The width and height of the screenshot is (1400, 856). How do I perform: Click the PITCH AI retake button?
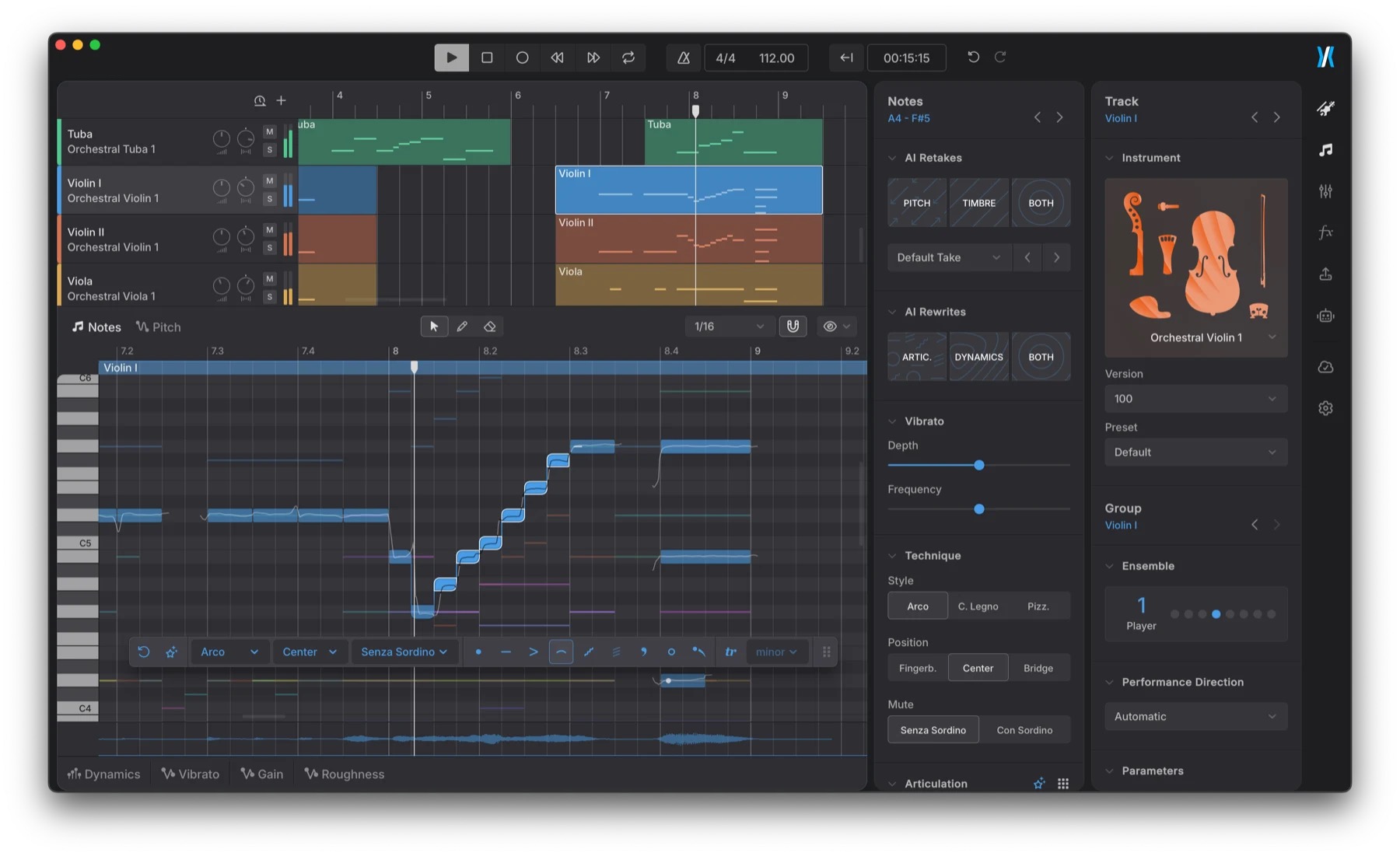coord(917,203)
